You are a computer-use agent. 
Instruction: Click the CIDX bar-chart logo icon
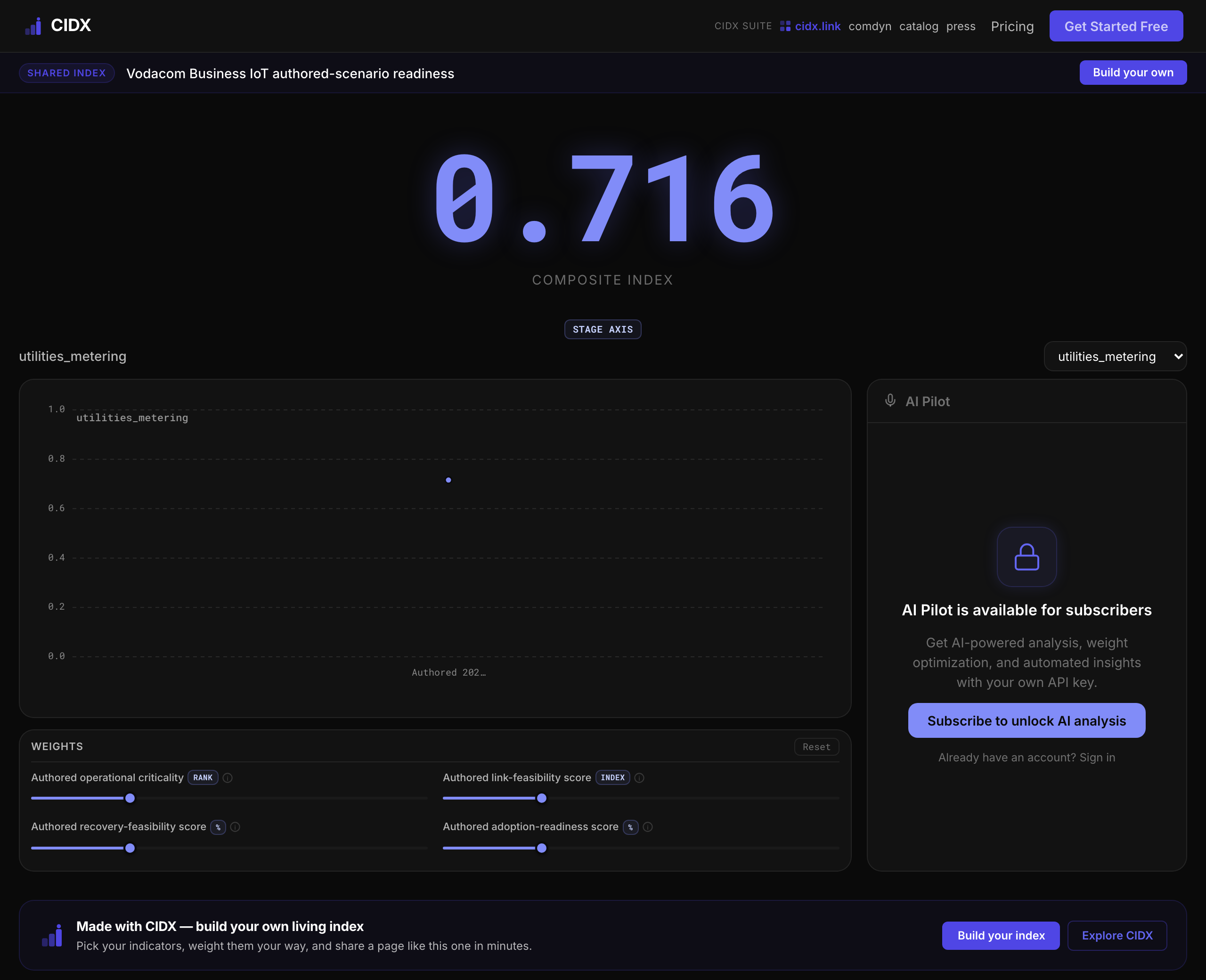coord(33,26)
